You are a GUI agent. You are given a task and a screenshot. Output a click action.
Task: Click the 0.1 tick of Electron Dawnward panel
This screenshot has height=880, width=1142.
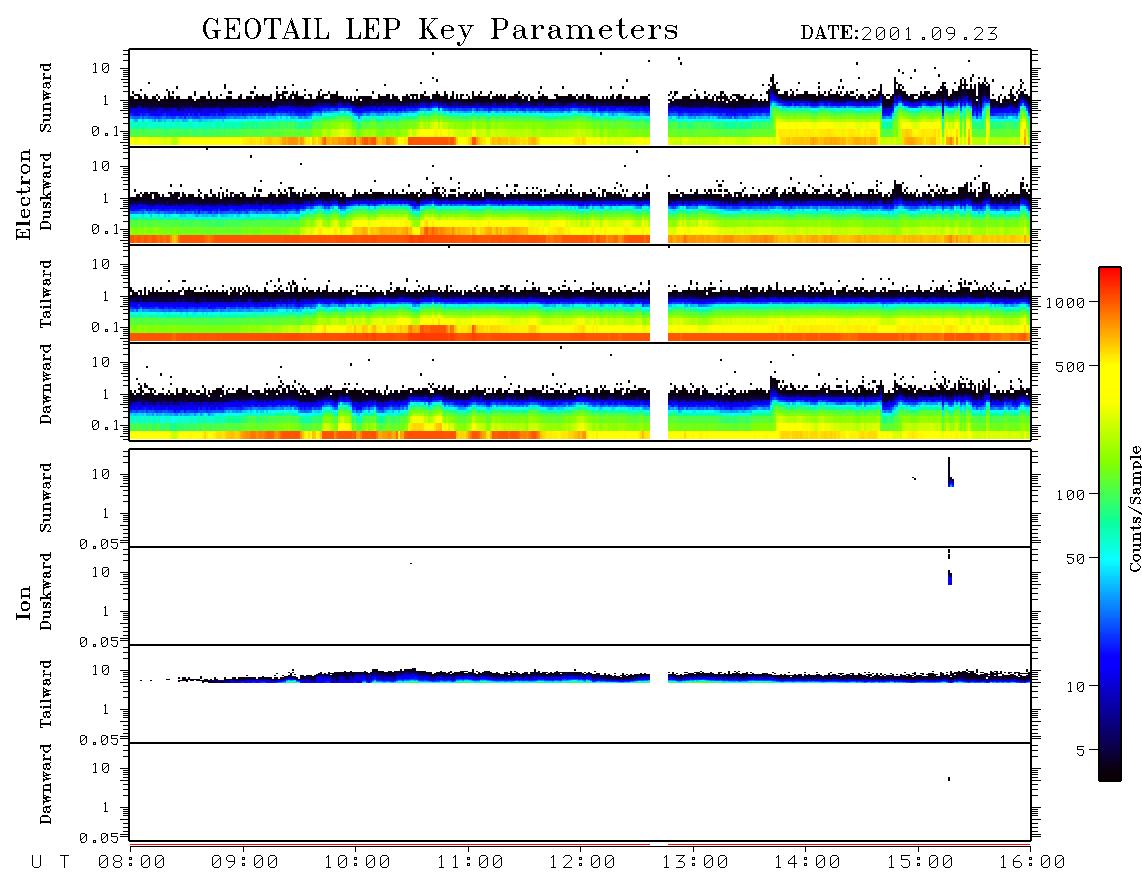[104, 425]
